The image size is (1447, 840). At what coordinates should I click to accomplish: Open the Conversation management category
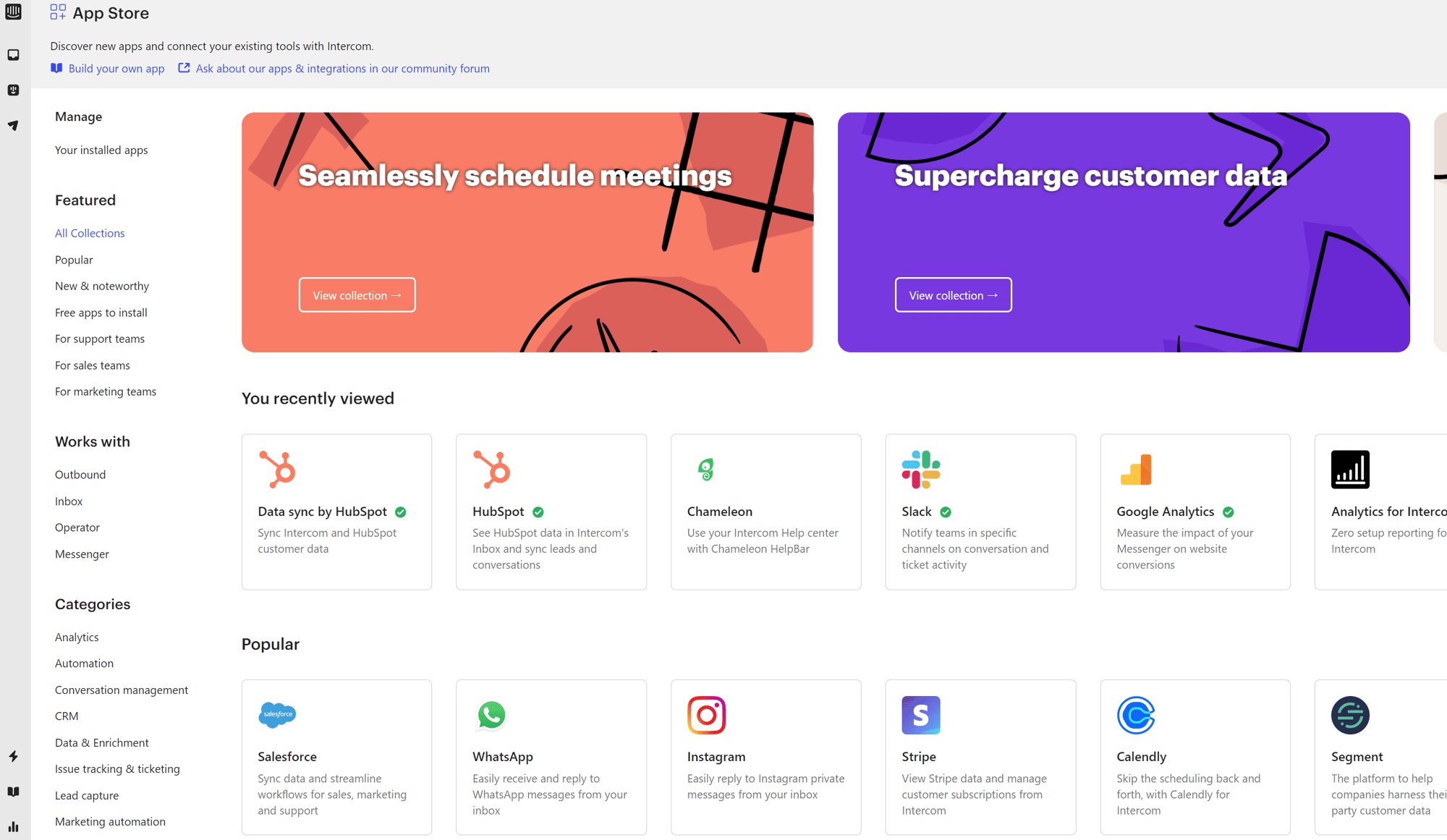coord(122,690)
